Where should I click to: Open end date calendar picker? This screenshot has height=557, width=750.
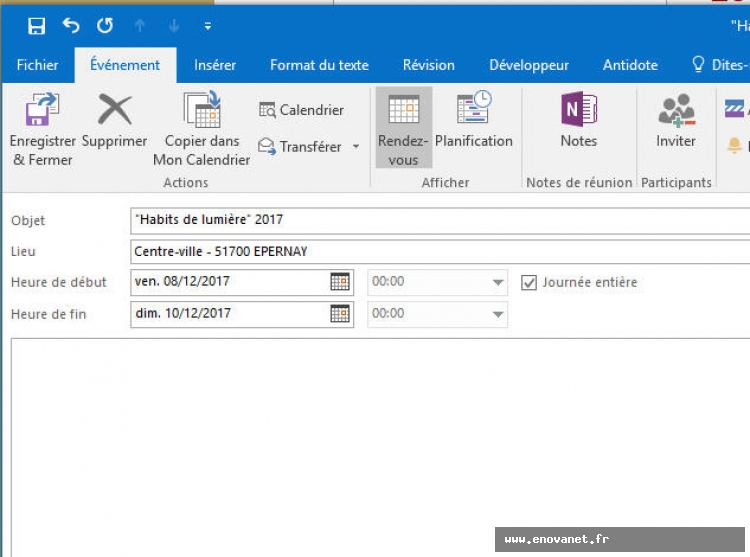tap(340, 314)
